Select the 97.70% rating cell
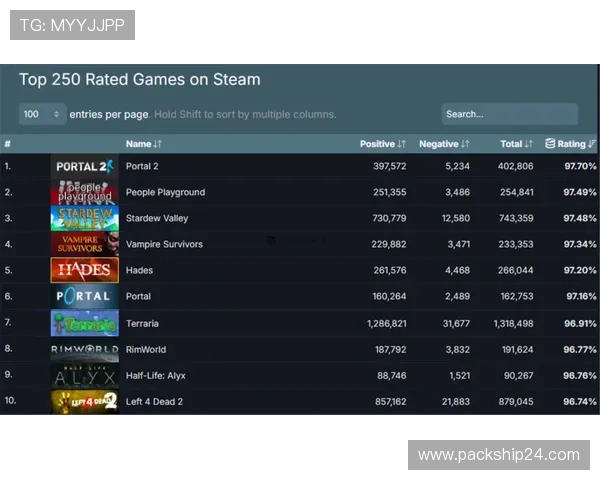The width and height of the screenshot is (600, 480). 580,166
